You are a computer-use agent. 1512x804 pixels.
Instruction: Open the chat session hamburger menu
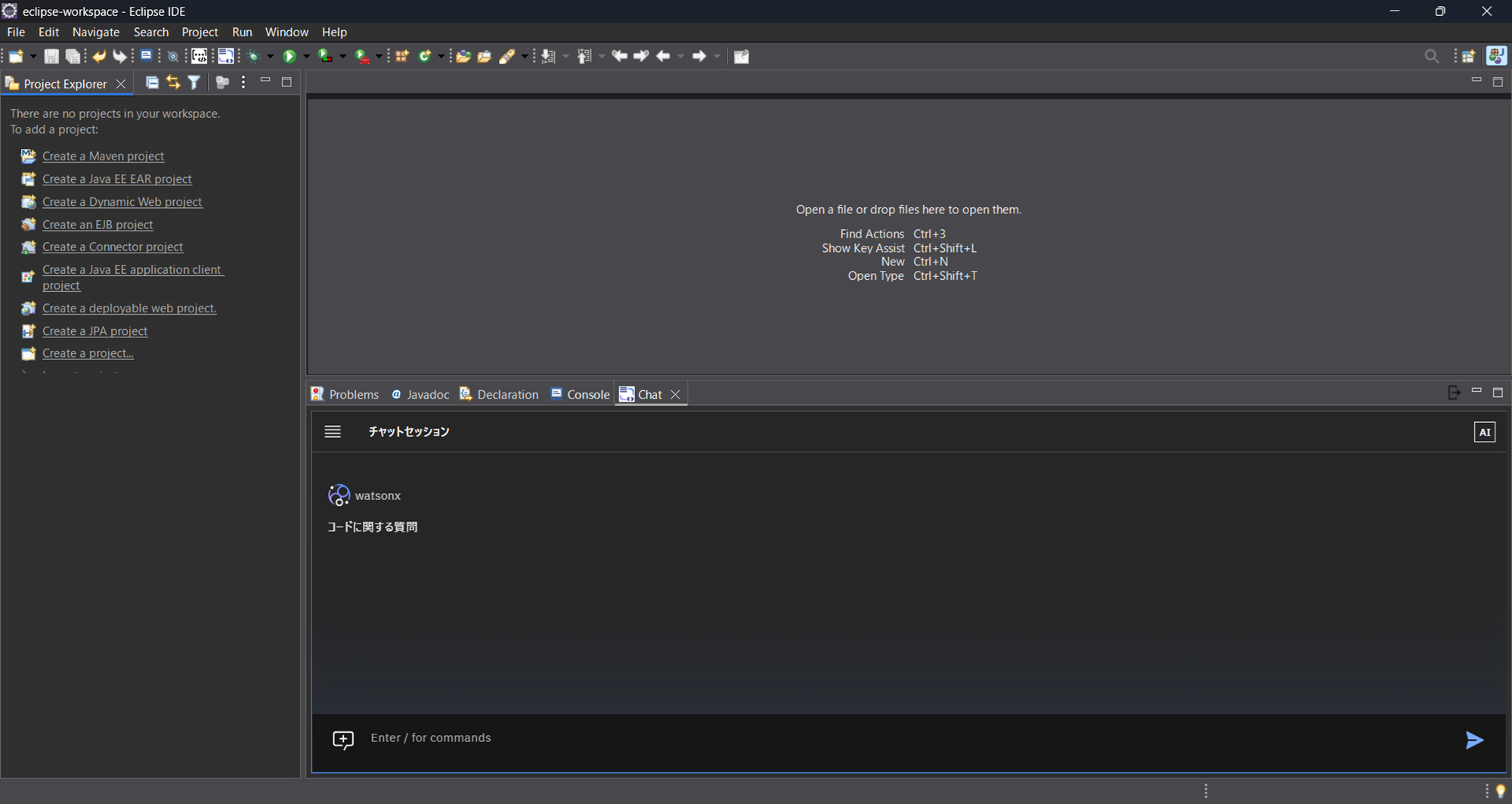point(333,432)
